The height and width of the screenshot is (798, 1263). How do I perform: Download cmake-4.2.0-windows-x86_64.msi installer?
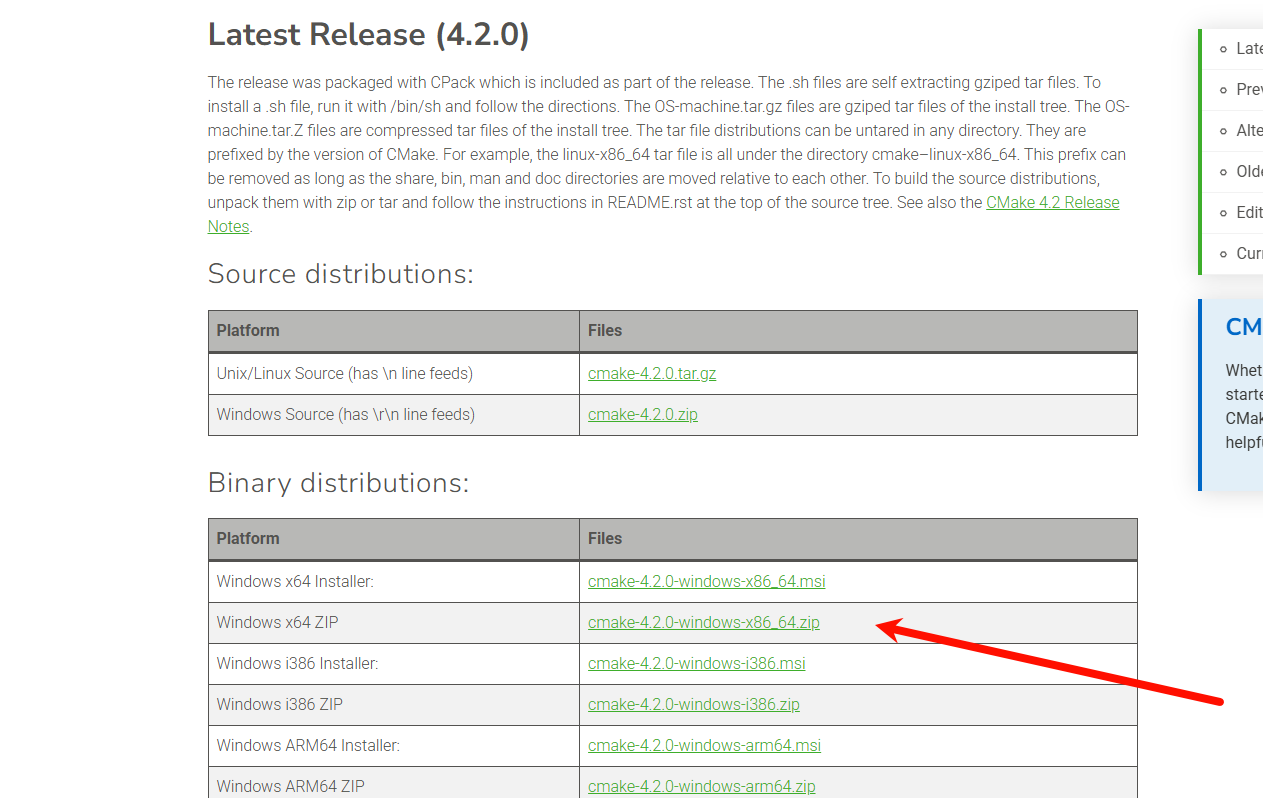pos(707,581)
